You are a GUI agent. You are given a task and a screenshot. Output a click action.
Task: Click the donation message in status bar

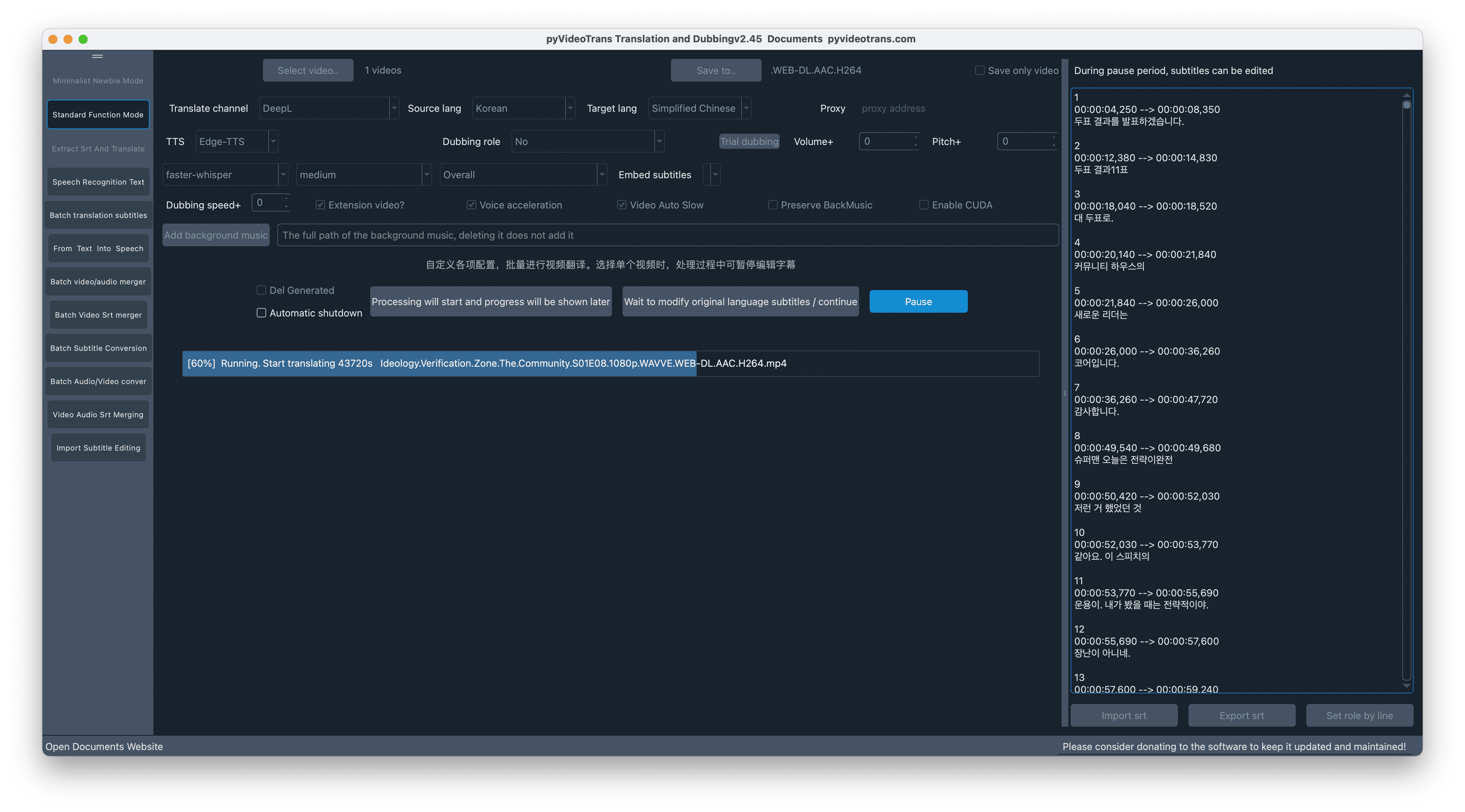pyautogui.click(x=1233, y=747)
